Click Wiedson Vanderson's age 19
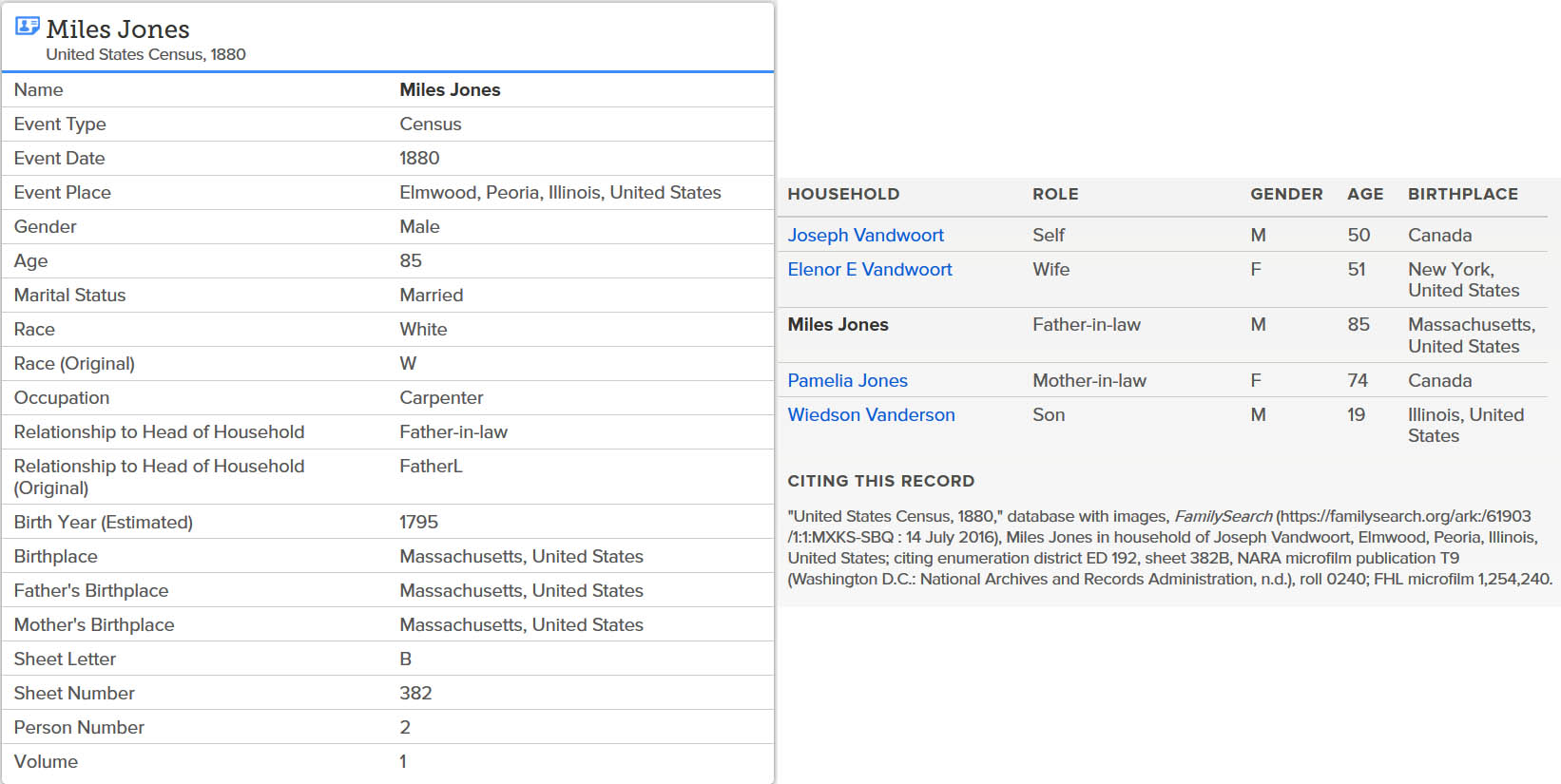The image size is (1561, 784). coord(1356,414)
